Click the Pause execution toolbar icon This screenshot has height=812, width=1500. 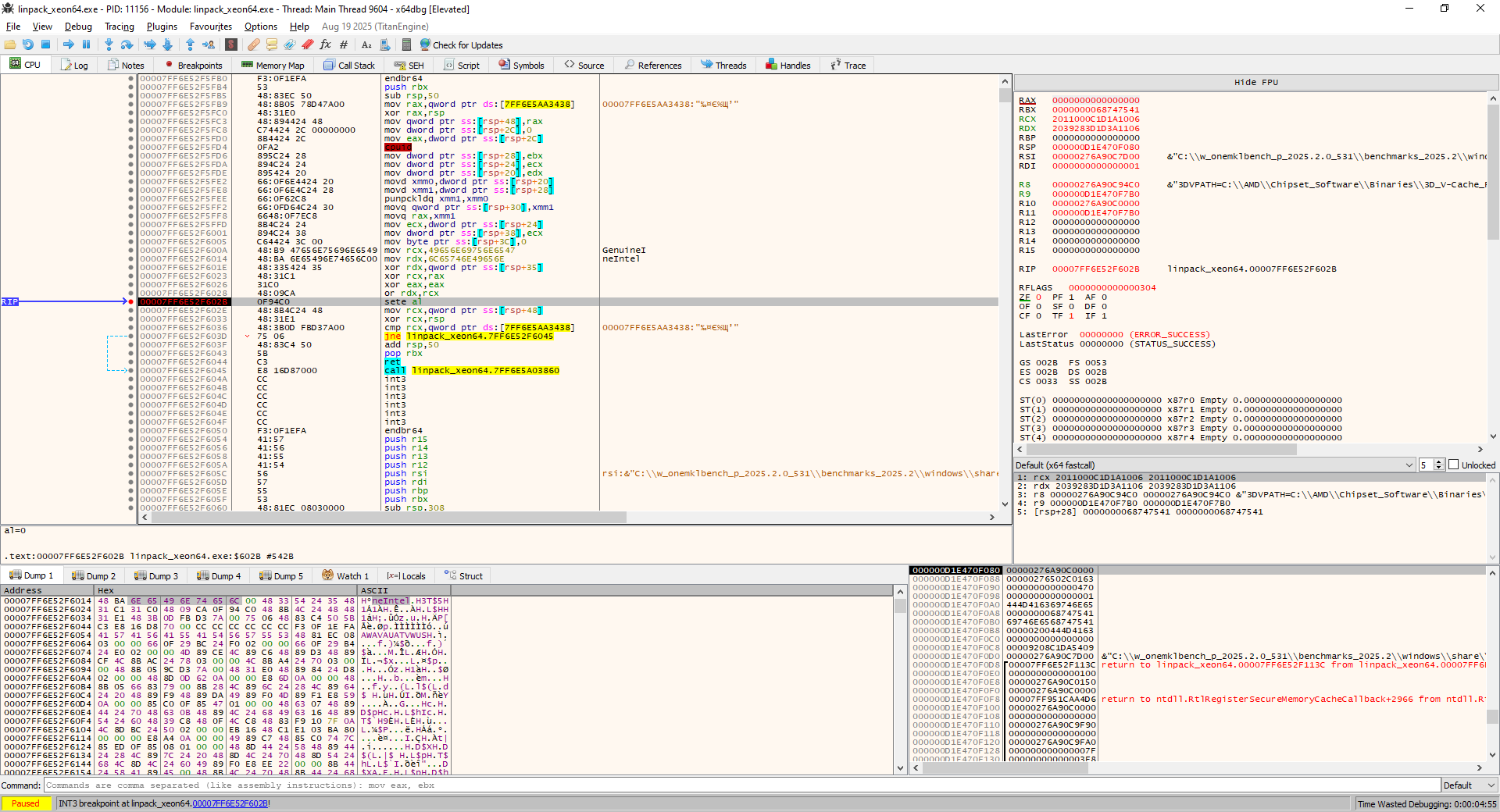point(86,45)
